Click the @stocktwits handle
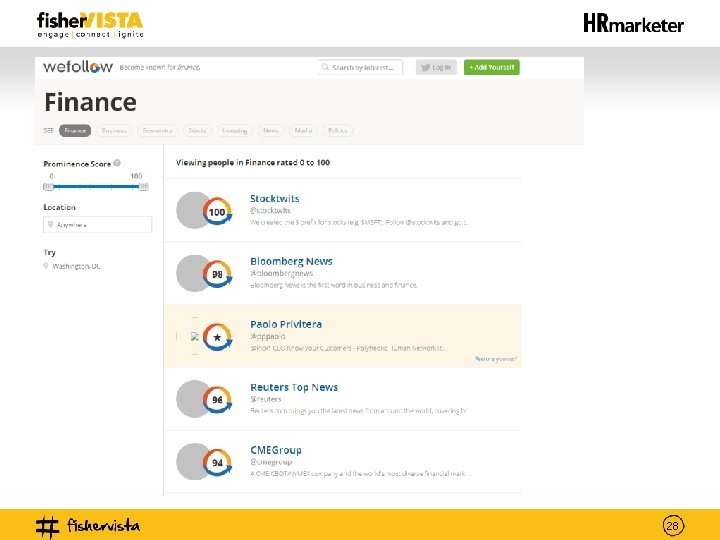 (x=270, y=210)
